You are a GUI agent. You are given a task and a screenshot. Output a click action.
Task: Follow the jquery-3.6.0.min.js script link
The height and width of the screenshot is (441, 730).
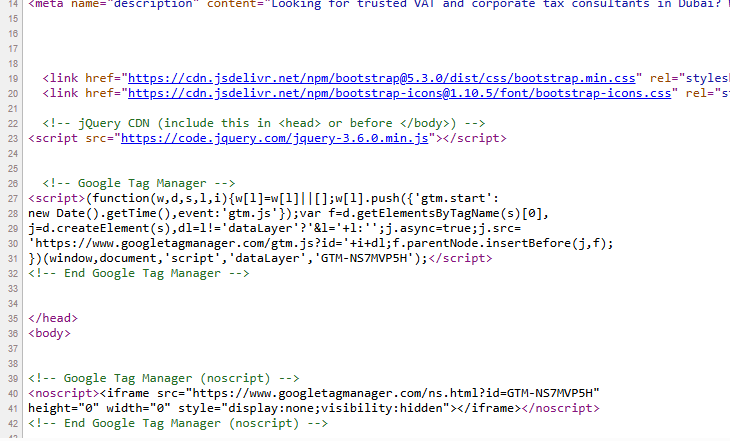point(274,138)
